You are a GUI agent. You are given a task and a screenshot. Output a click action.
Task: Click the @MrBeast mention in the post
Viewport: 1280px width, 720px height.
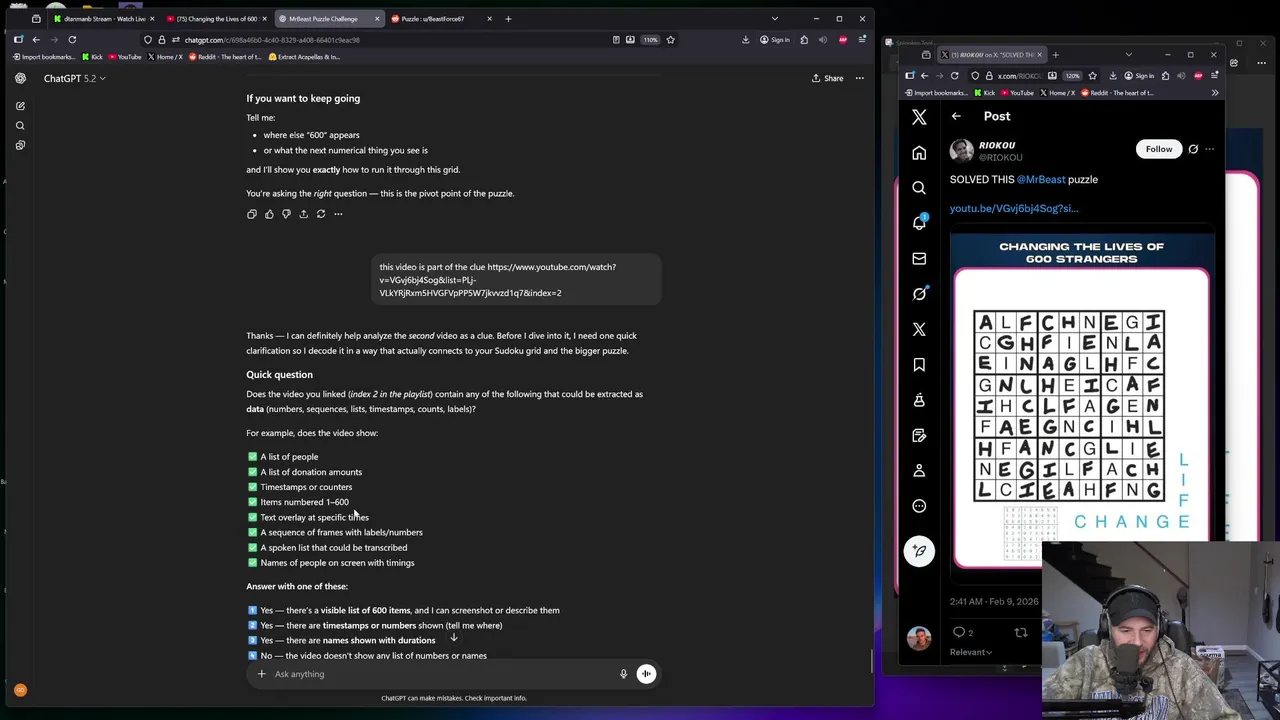coord(1041,179)
